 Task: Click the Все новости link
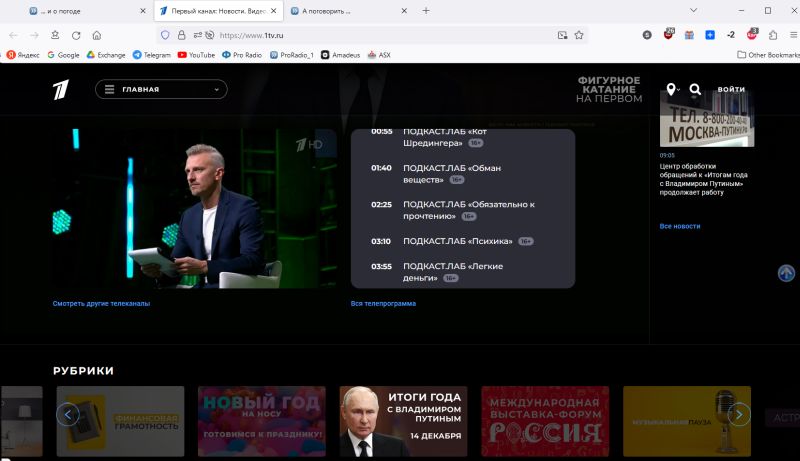pos(680,226)
